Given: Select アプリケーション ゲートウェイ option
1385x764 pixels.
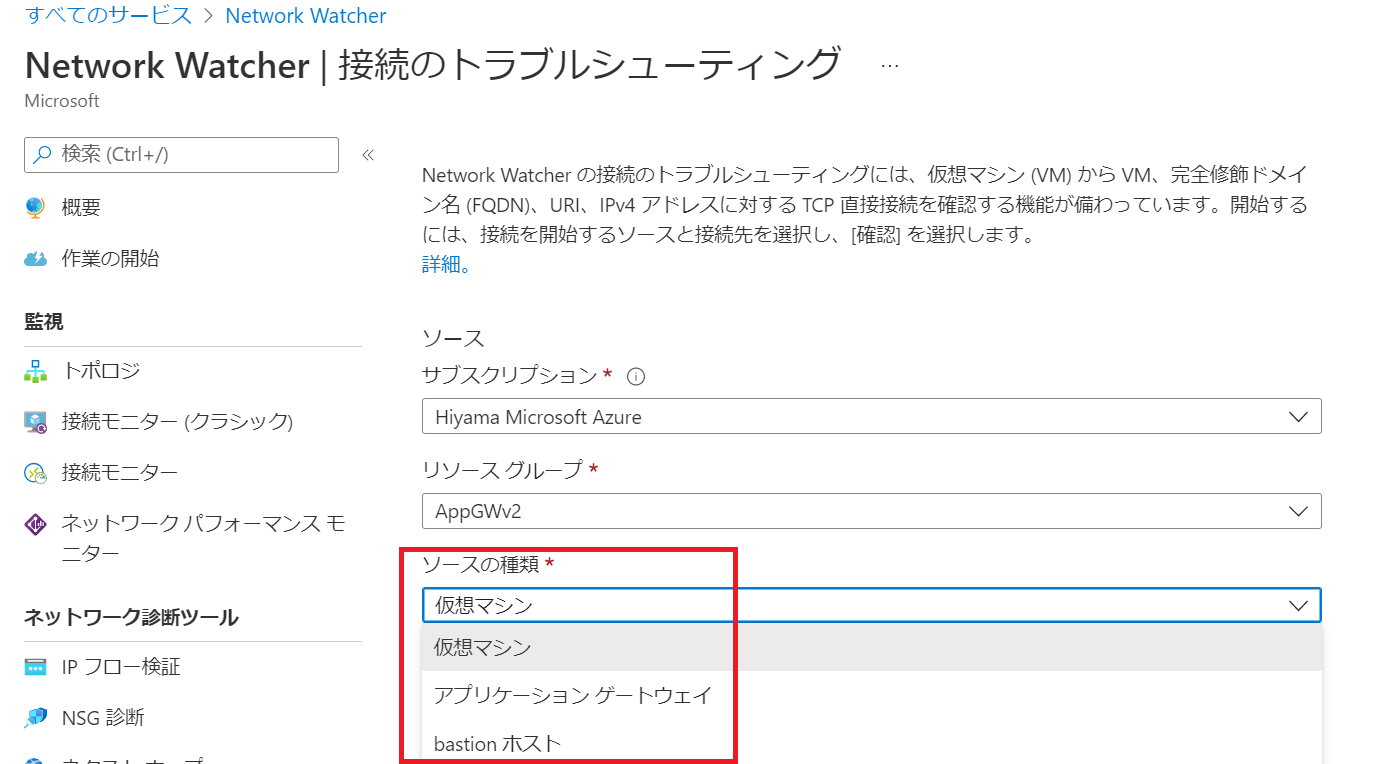Looking at the screenshot, I should 872,695.
